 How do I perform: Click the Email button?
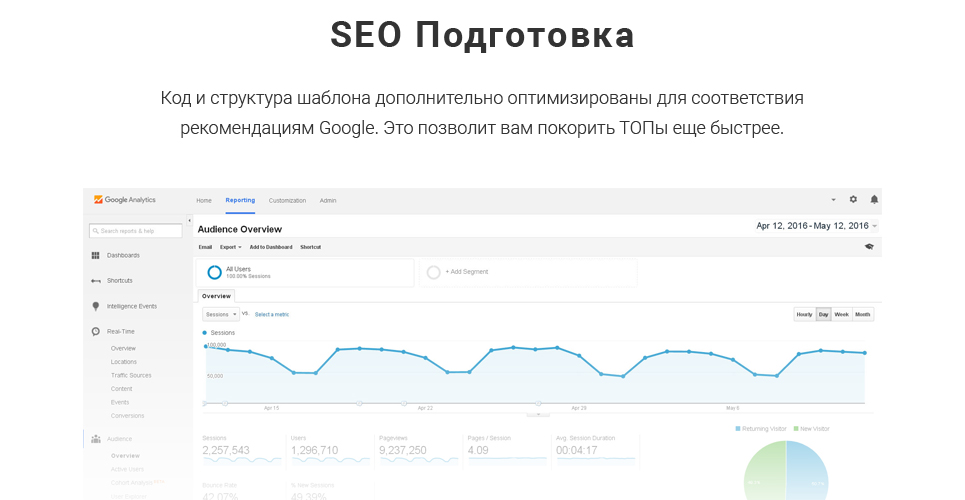click(205, 247)
